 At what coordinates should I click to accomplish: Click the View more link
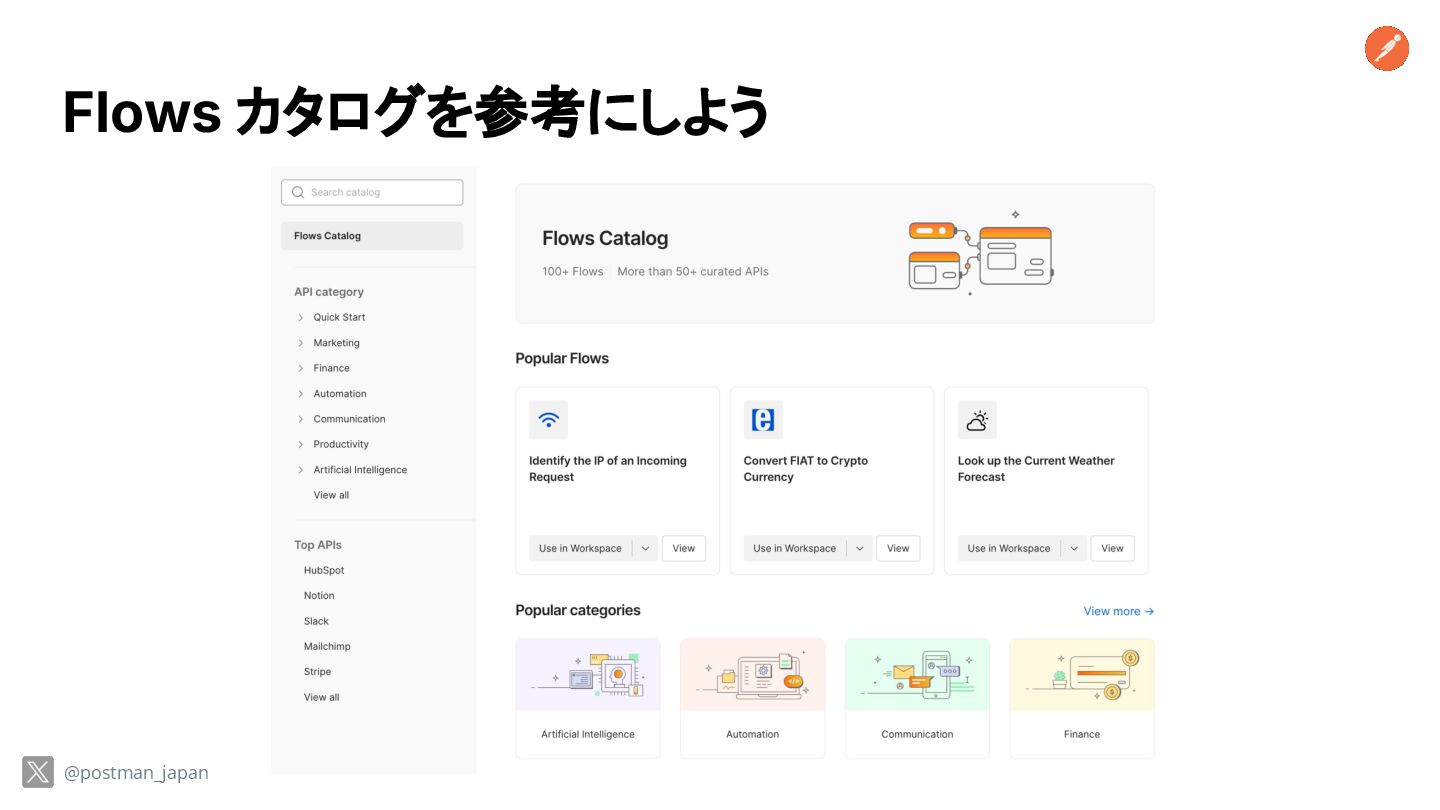click(x=1119, y=611)
